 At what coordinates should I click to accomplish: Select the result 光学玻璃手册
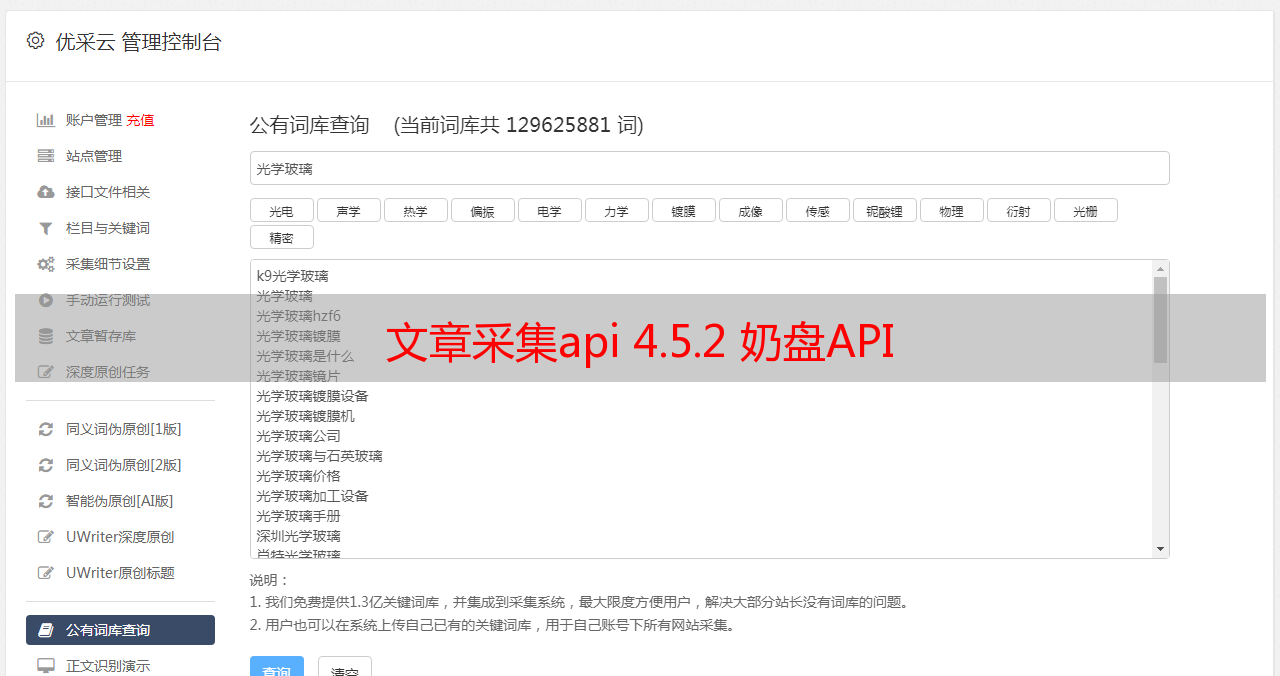298,516
